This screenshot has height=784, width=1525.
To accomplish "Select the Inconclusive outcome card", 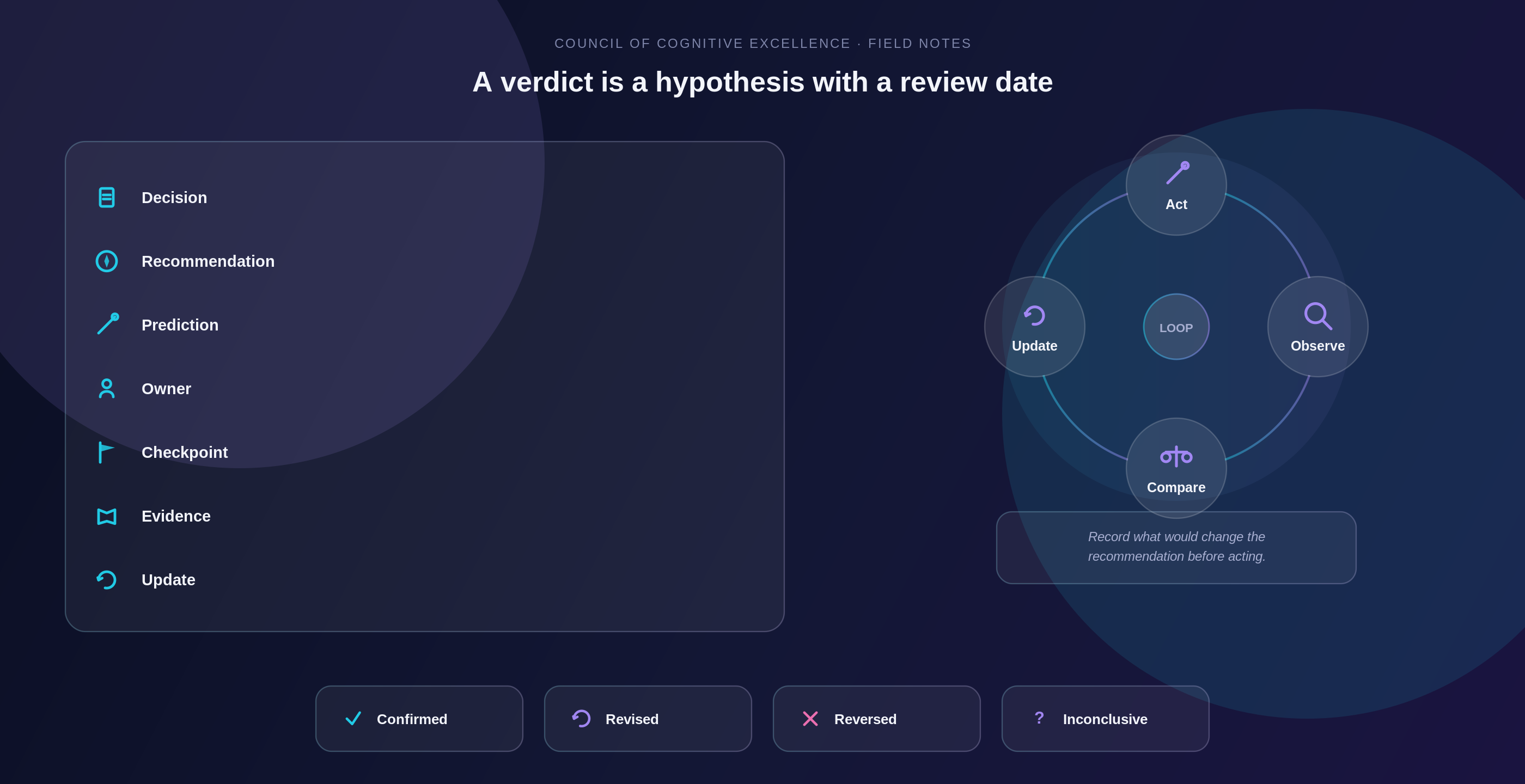I will click(x=1105, y=719).
